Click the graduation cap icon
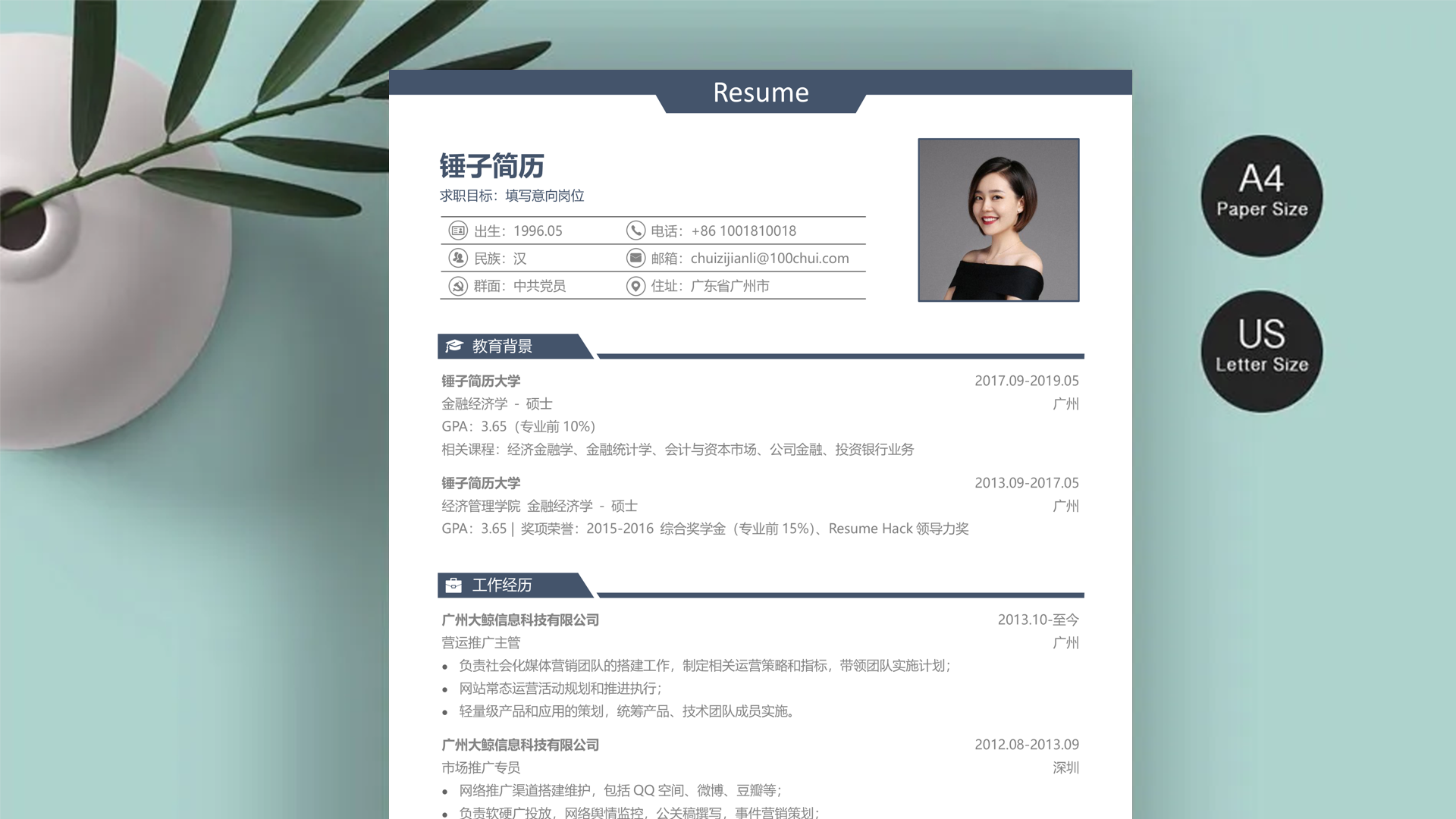This screenshot has width=1456, height=819. pos(454,346)
